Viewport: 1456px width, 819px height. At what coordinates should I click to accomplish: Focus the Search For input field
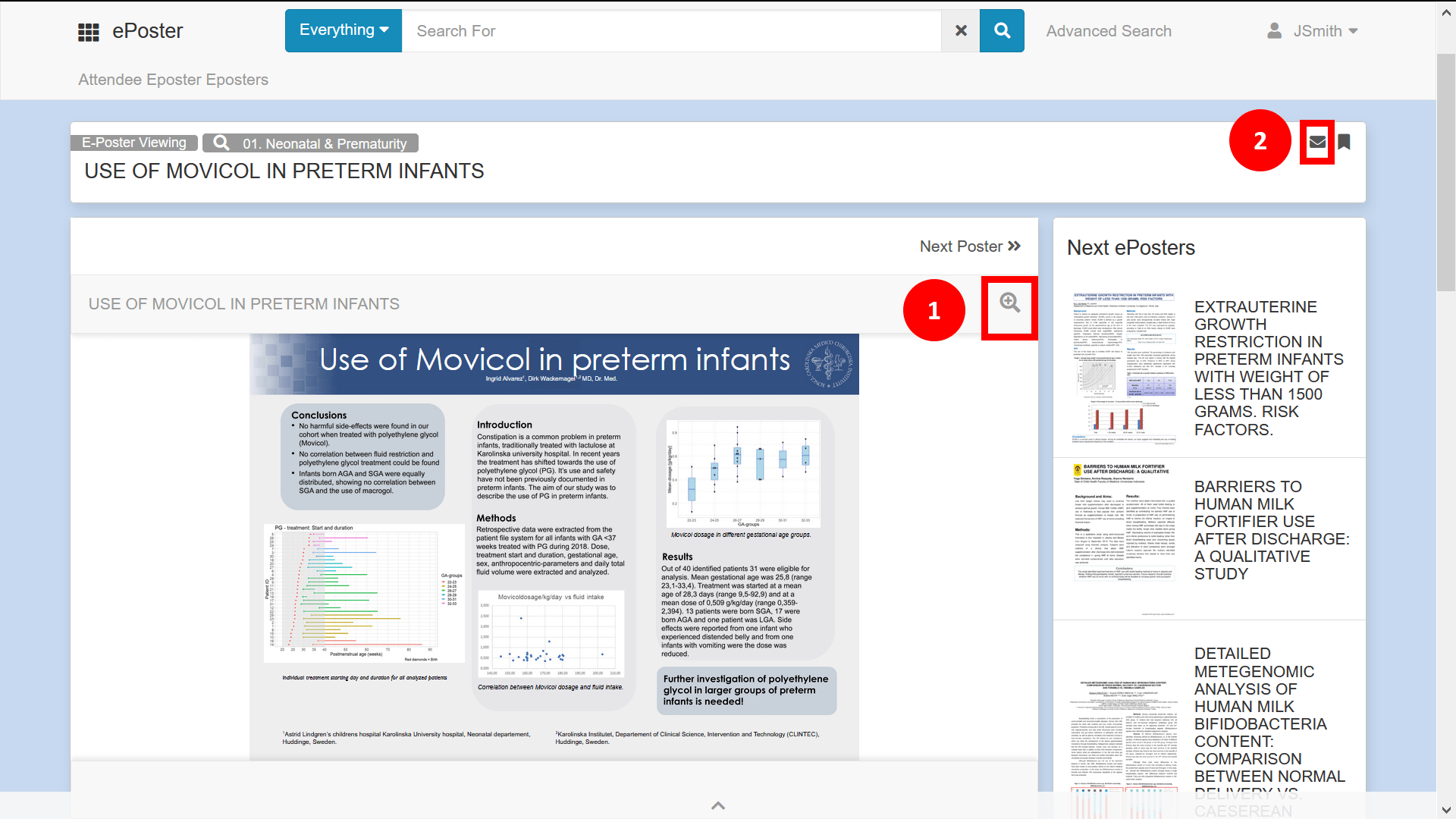tap(671, 31)
